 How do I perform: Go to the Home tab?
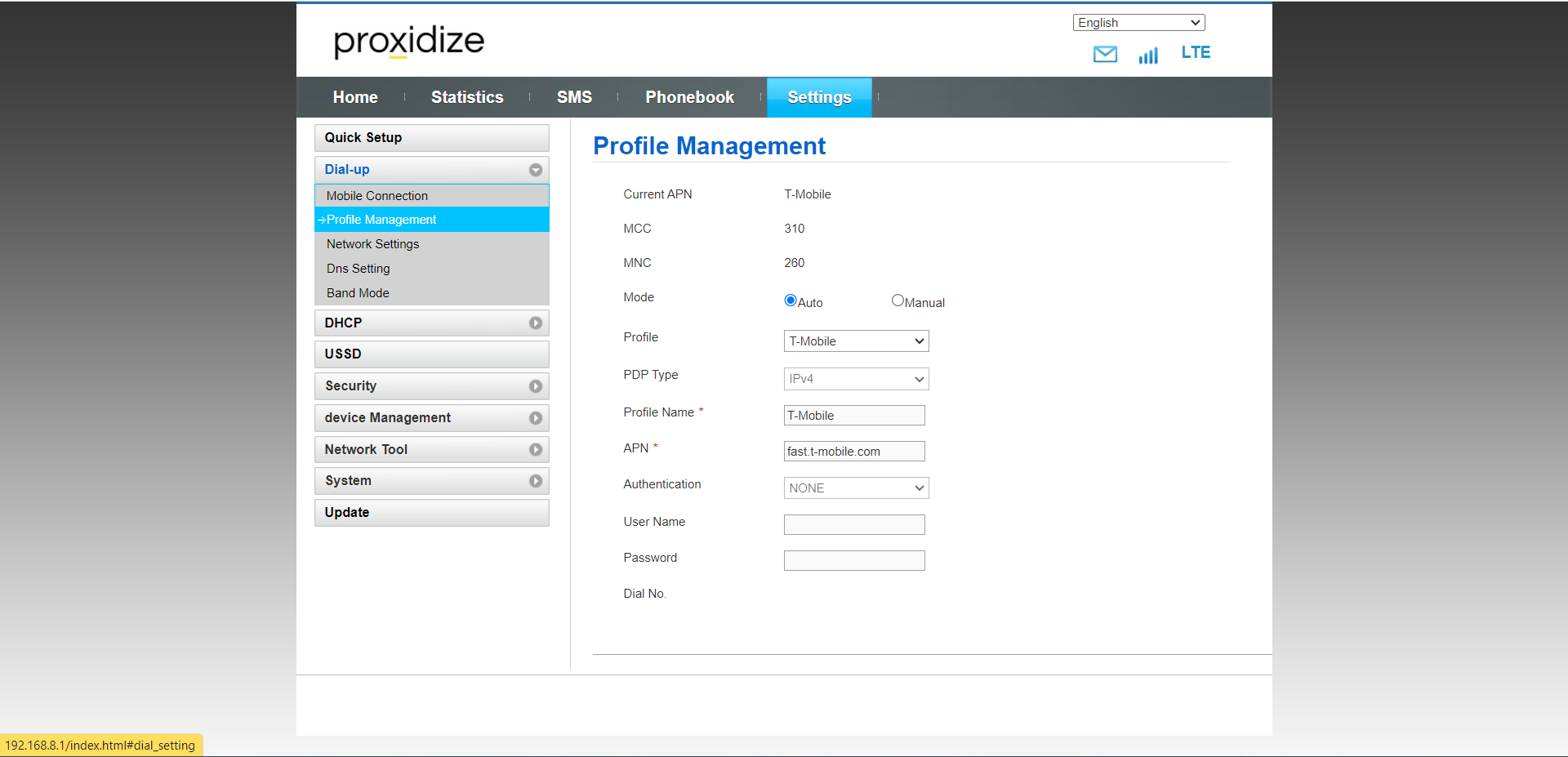tap(355, 97)
